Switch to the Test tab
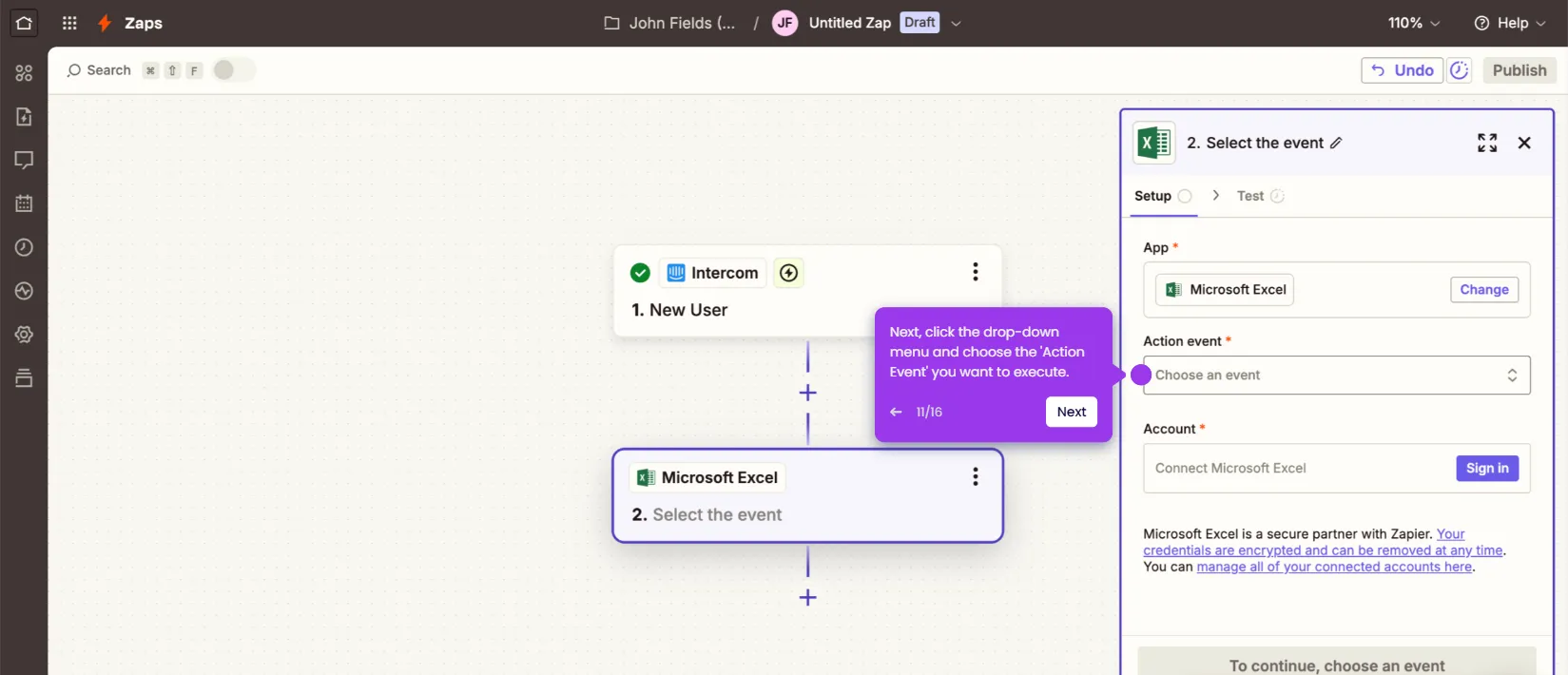This screenshot has width=1568, height=675. (1260, 196)
